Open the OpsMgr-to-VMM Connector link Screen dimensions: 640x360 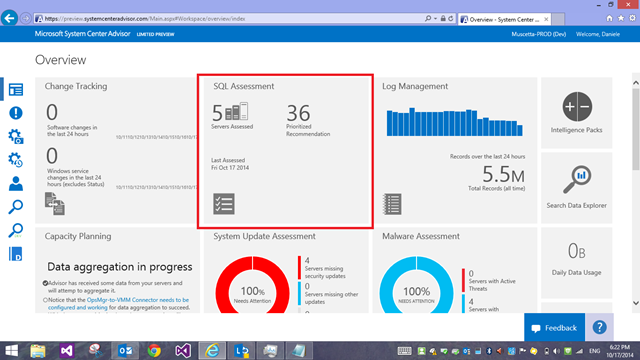coord(118,304)
